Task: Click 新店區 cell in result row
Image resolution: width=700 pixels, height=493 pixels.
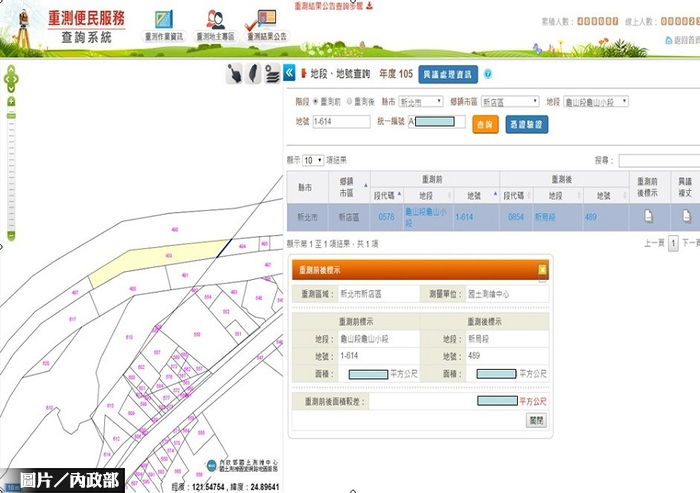Action: click(x=349, y=217)
